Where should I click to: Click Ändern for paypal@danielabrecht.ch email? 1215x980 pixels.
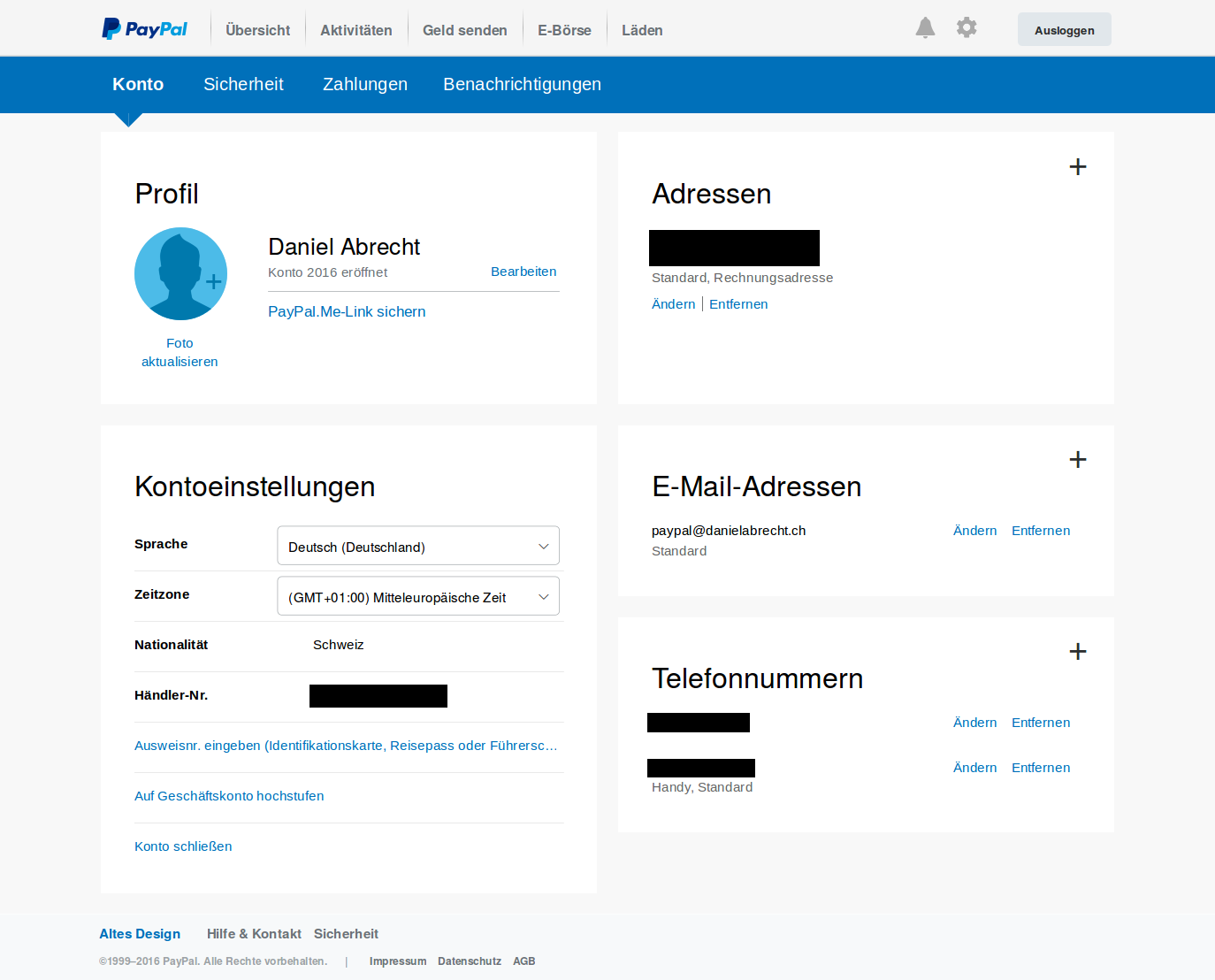(x=975, y=531)
